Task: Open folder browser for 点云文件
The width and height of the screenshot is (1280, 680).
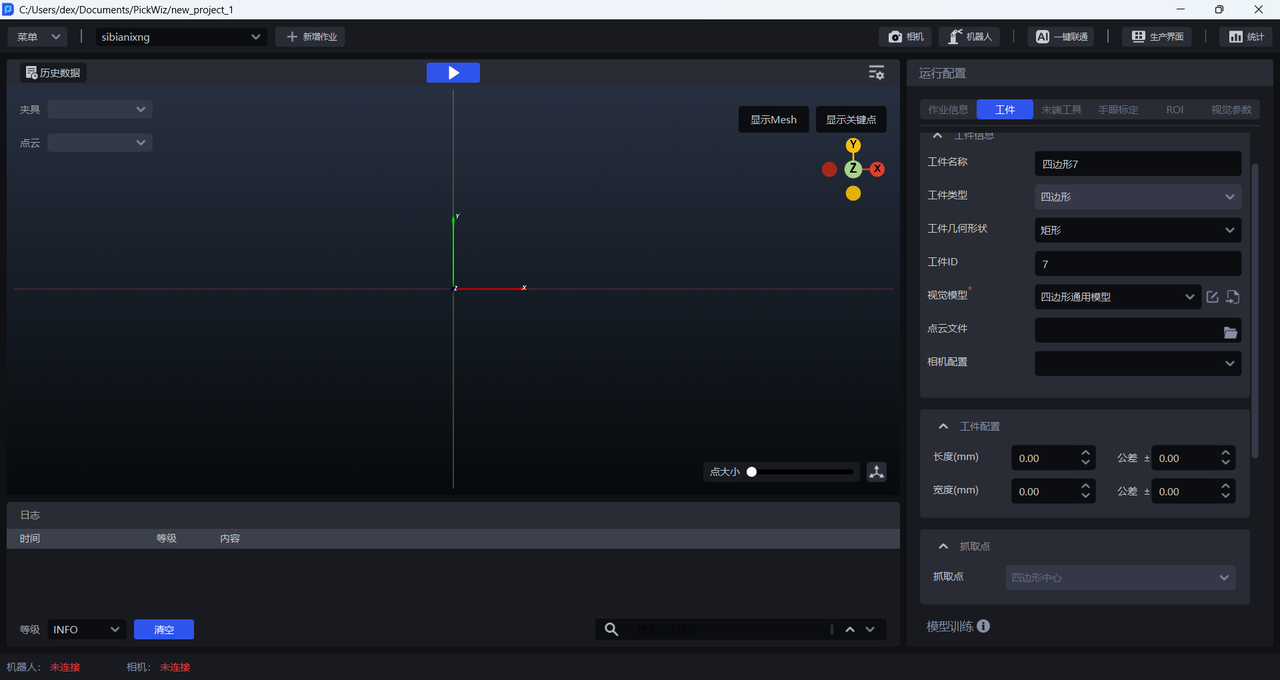Action: coord(1230,332)
